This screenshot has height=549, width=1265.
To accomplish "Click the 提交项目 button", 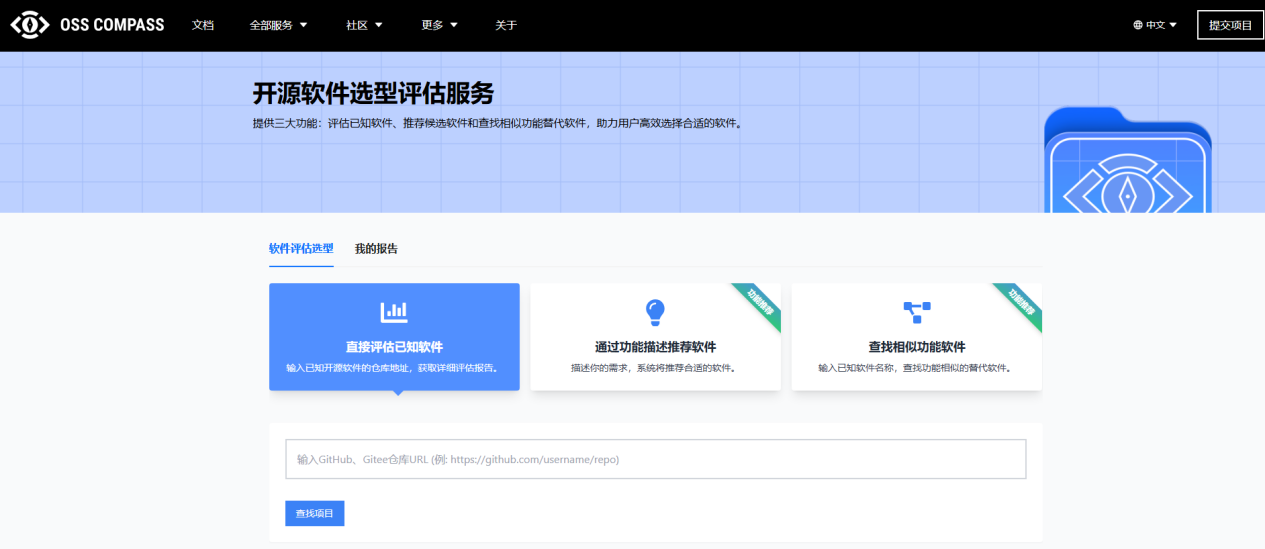I will click(1230, 25).
